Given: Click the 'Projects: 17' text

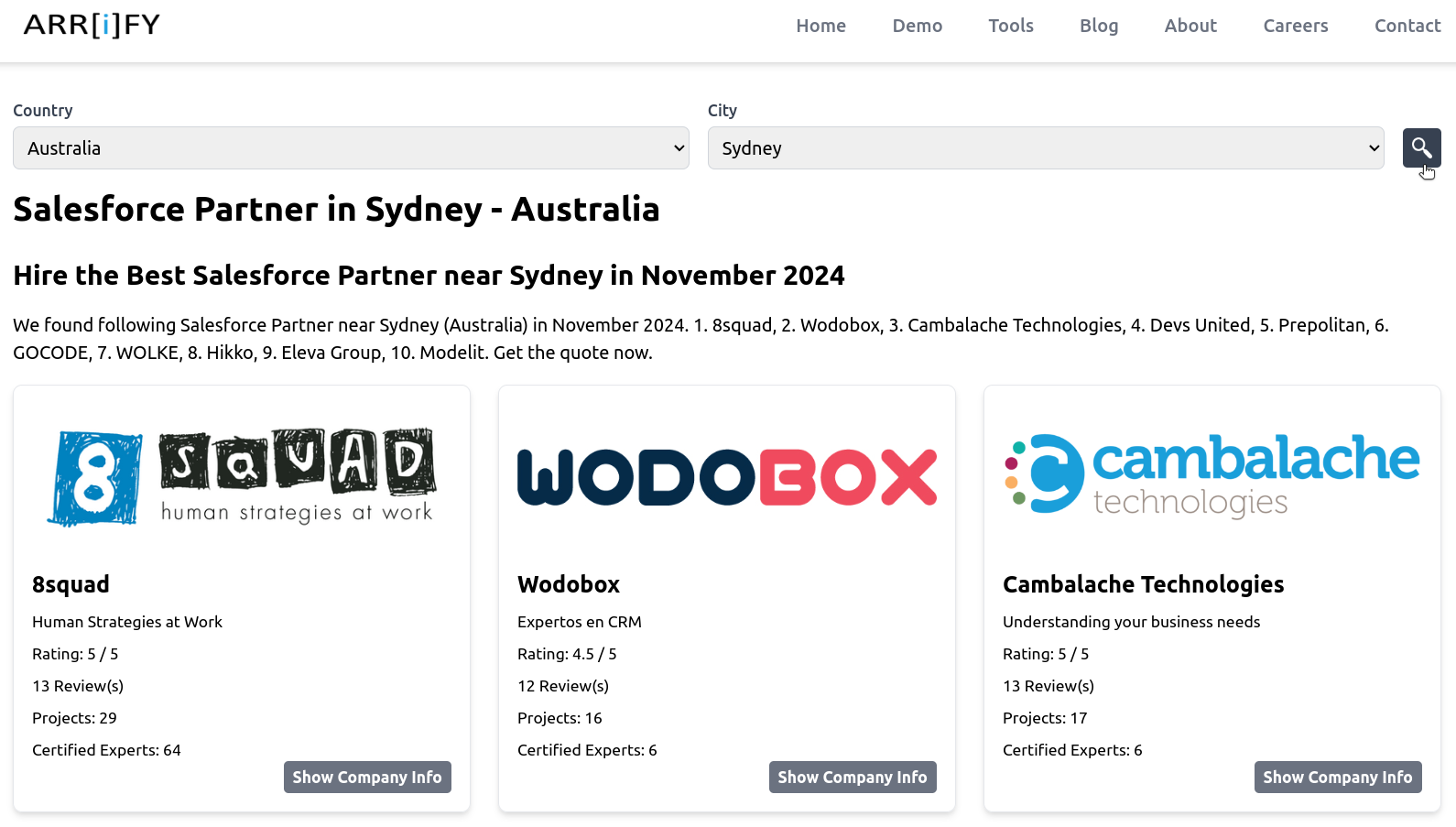Looking at the screenshot, I should pyautogui.click(x=1045, y=718).
